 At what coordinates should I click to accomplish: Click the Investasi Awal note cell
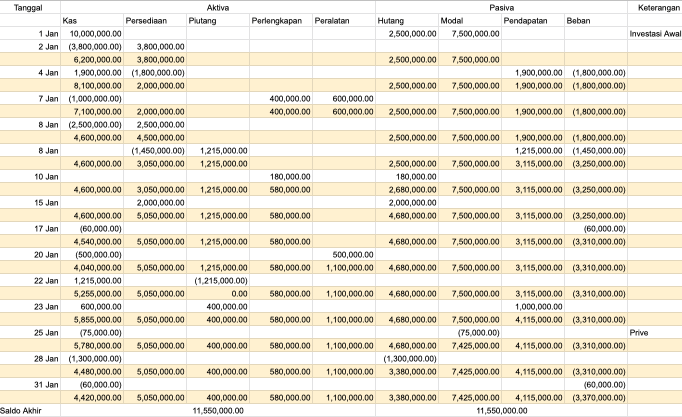pyautogui.click(x=655, y=33)
